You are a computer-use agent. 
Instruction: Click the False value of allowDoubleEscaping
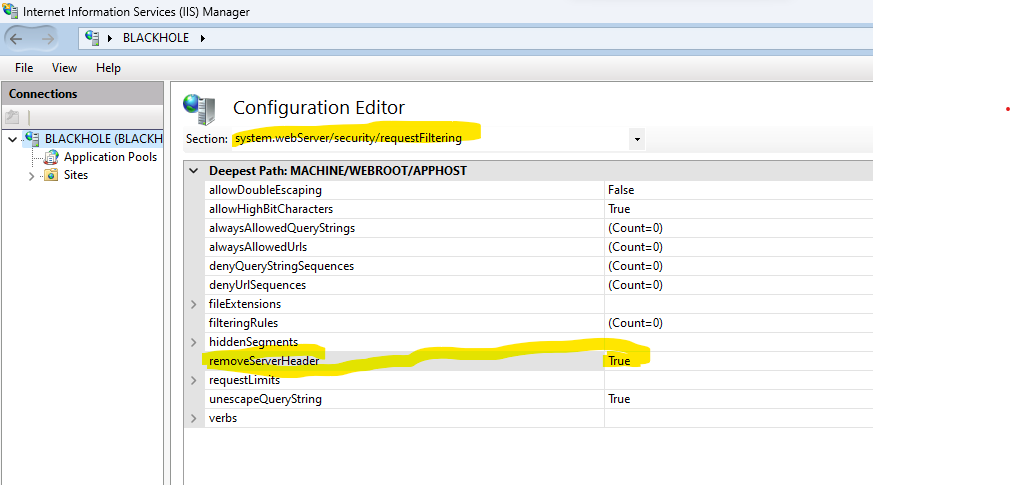tap(621, 190)
